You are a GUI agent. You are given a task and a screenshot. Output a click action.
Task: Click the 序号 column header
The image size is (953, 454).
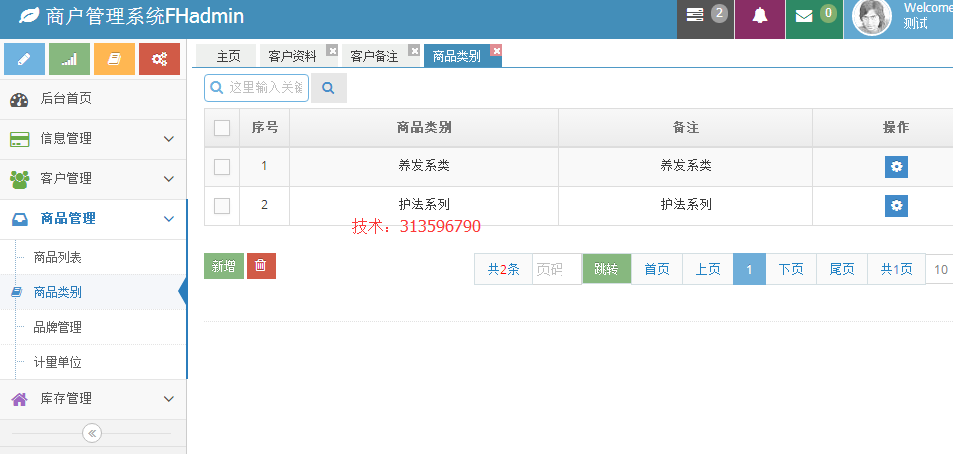click(265, 128)
